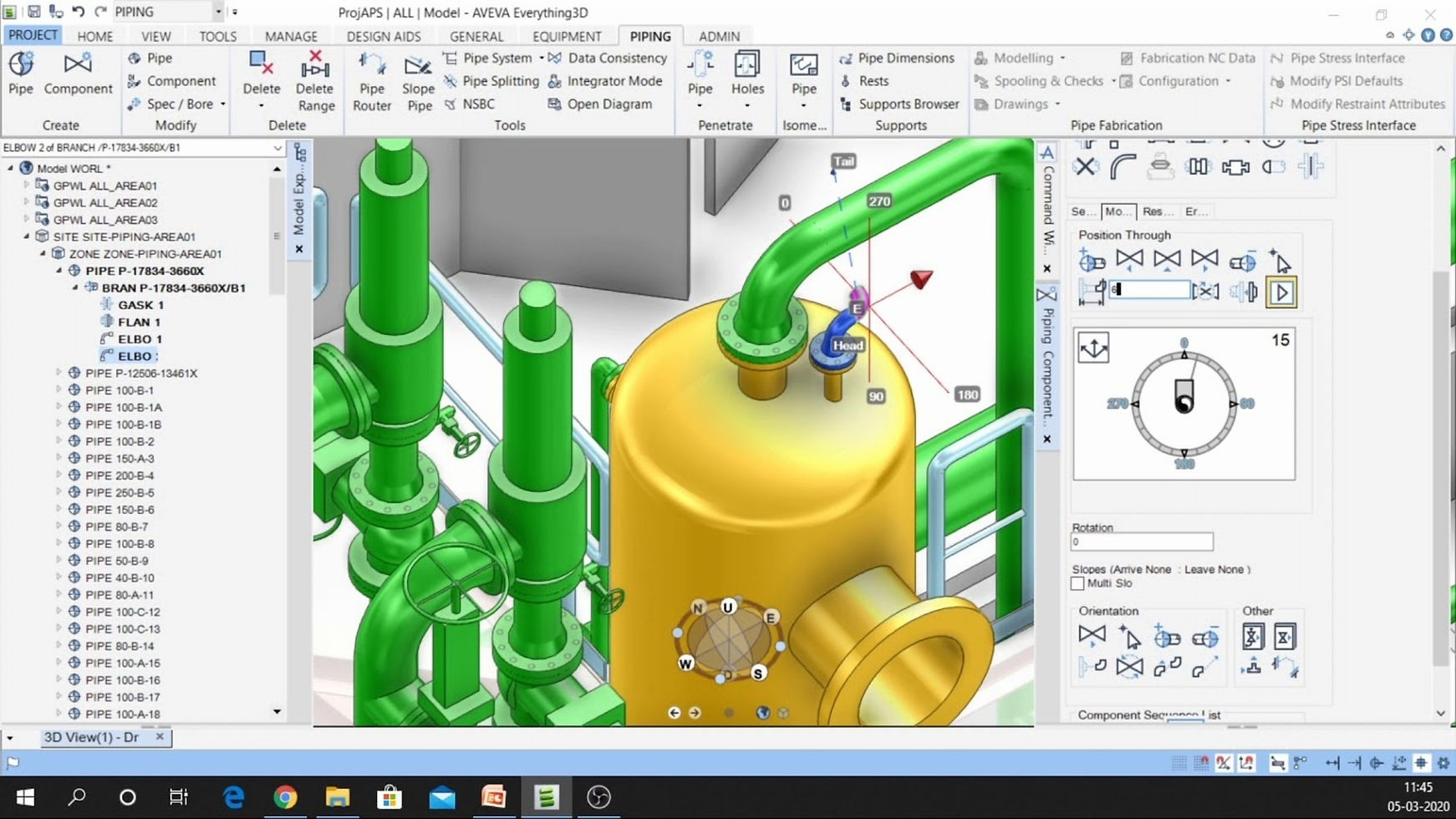Switch to the EQUIPMENT ribbon tab
This screenshot has width=1456, height=819.
coord(567,36)
